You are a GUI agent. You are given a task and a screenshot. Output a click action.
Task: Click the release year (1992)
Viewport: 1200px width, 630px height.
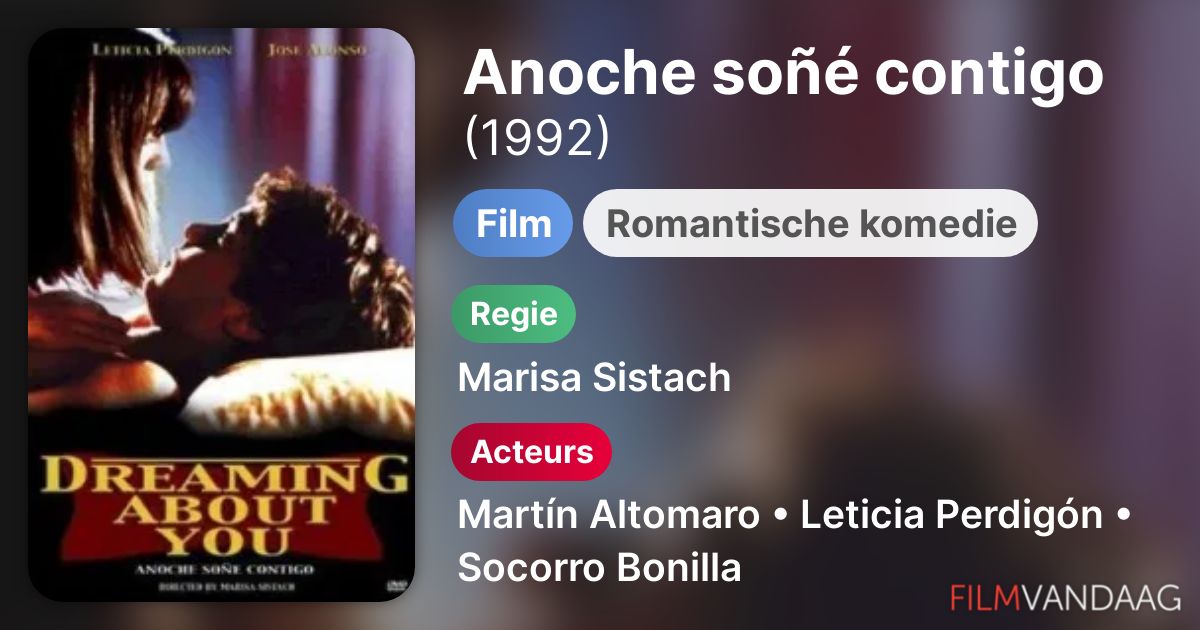(x=537, y=139)
